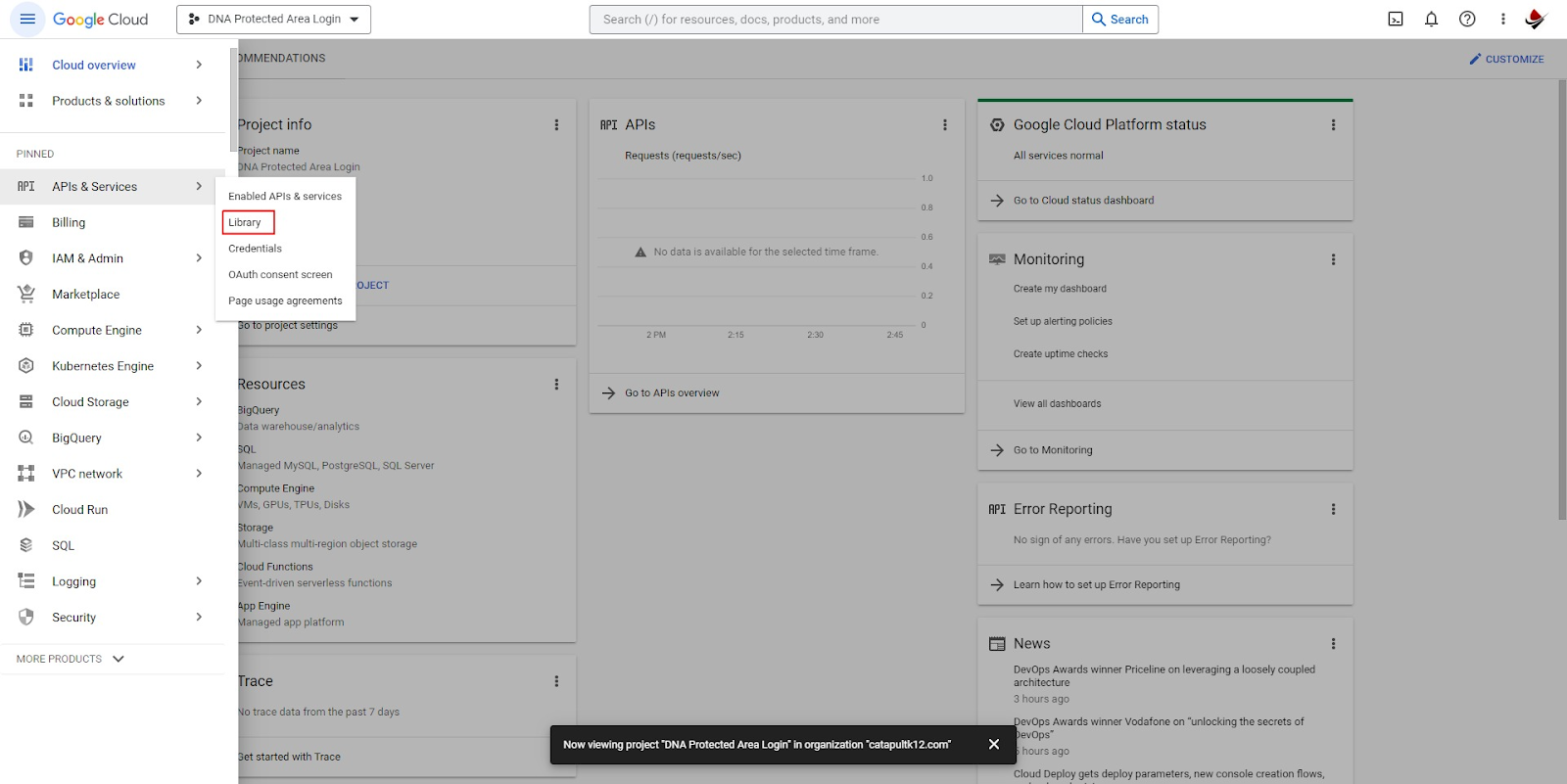Open the hamburger navigation menu
The height and width of the screenshot is (784, 1567).
coord(27,20)
